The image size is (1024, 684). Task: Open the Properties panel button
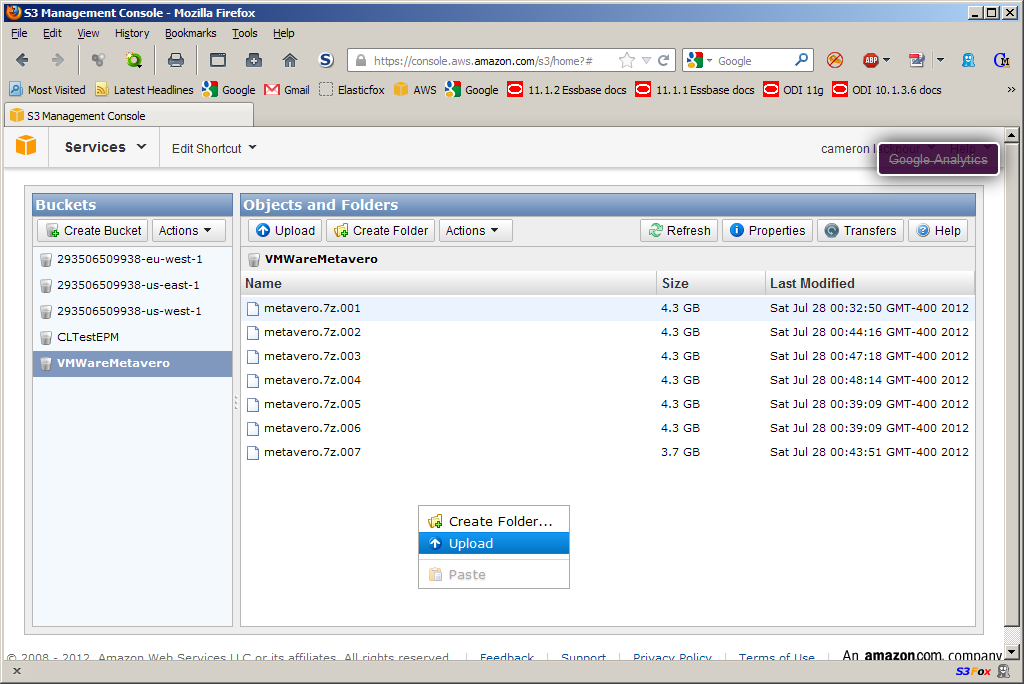767,231
